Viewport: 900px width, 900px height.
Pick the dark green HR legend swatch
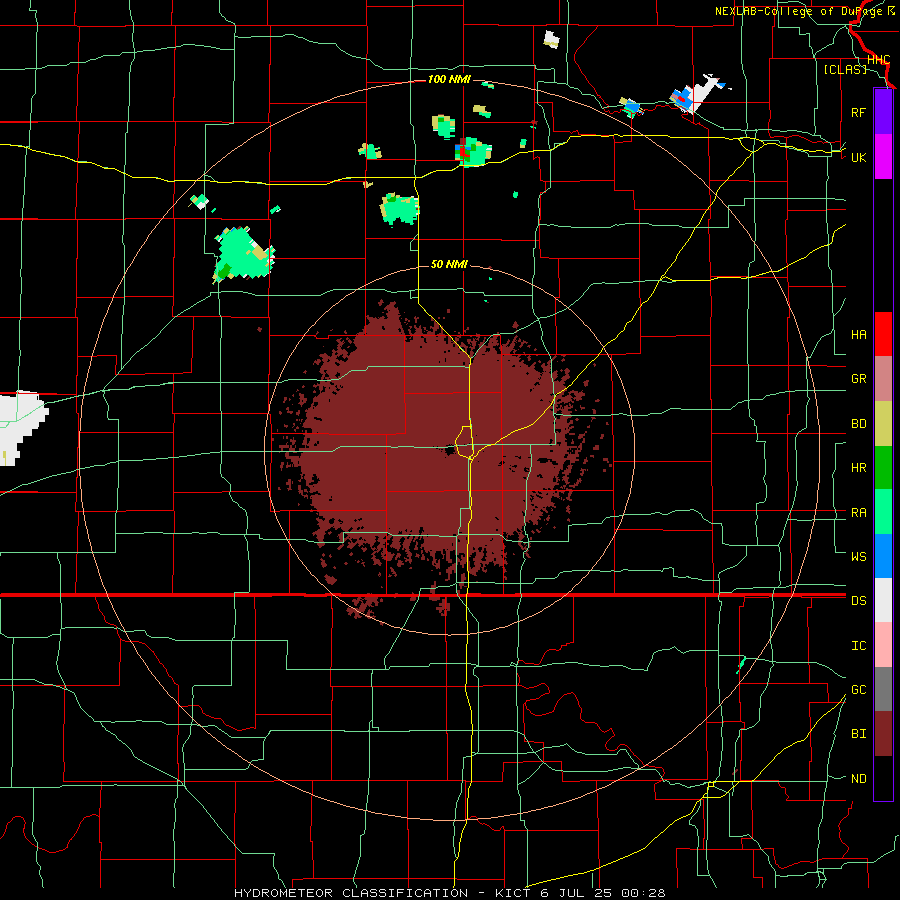(883, 467)
